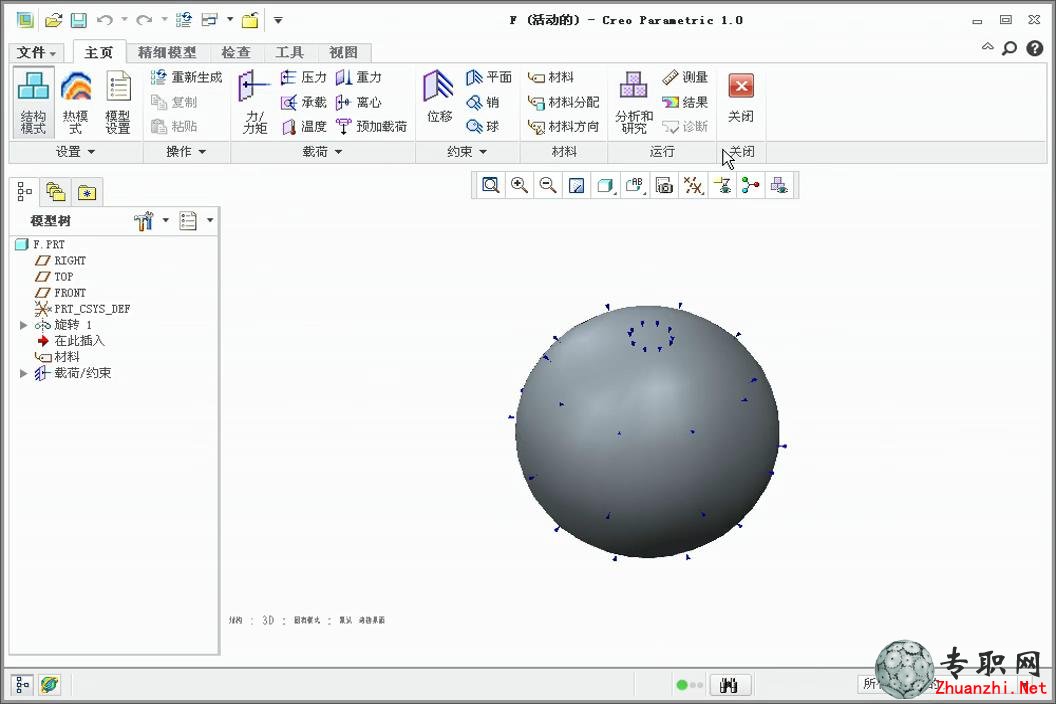Click the Measure (测量) tool
Screen dimensions: 1056x704
tap(685, 77)
